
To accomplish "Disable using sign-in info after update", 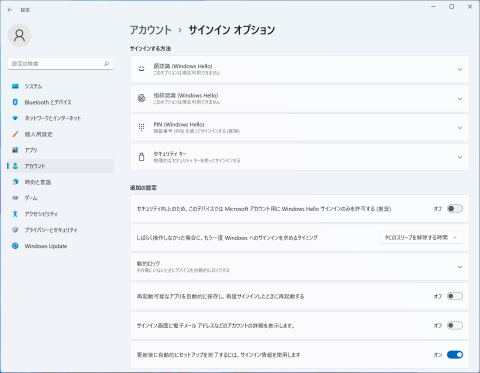I will pos(455,355).
